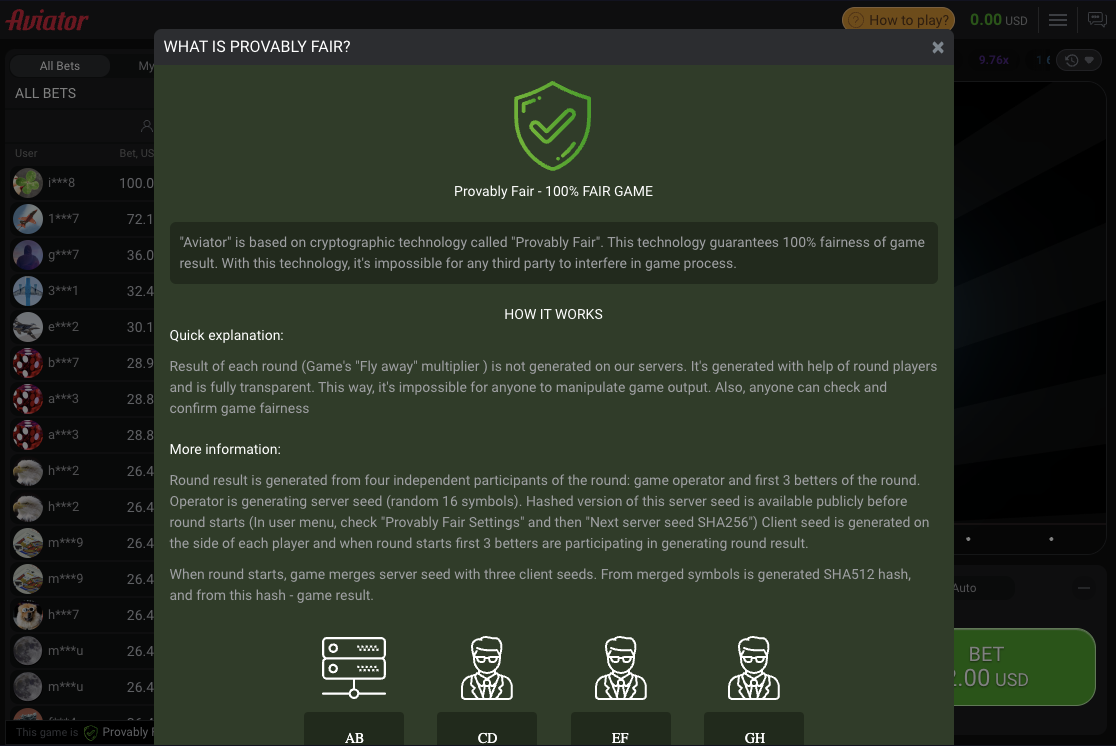Viewport: 1116px width, 746px height.
Task: Switch to the All Bets tab
Action: click(60, 66)
